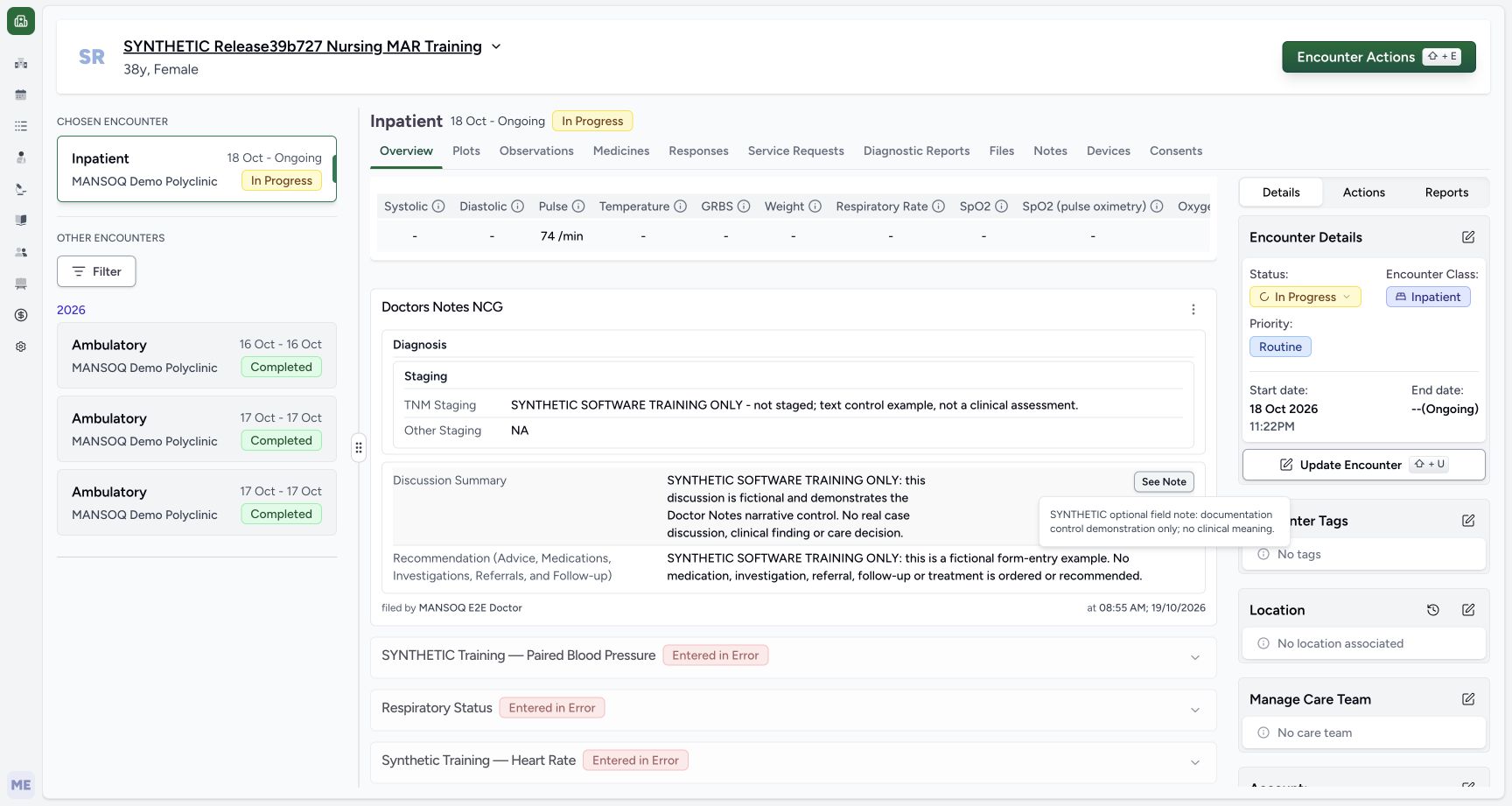The width and height of the screenshot is (1512, 806).
Task: Select the Ambulatory 16 Oct encounter card
Action: pyautogui.click(x=197, y=355)
